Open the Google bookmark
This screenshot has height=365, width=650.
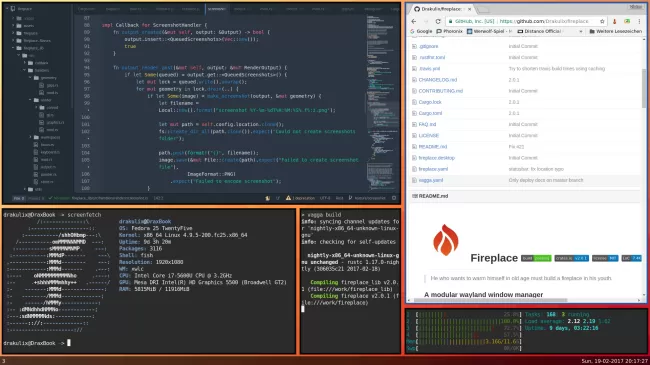click(421, 31)
